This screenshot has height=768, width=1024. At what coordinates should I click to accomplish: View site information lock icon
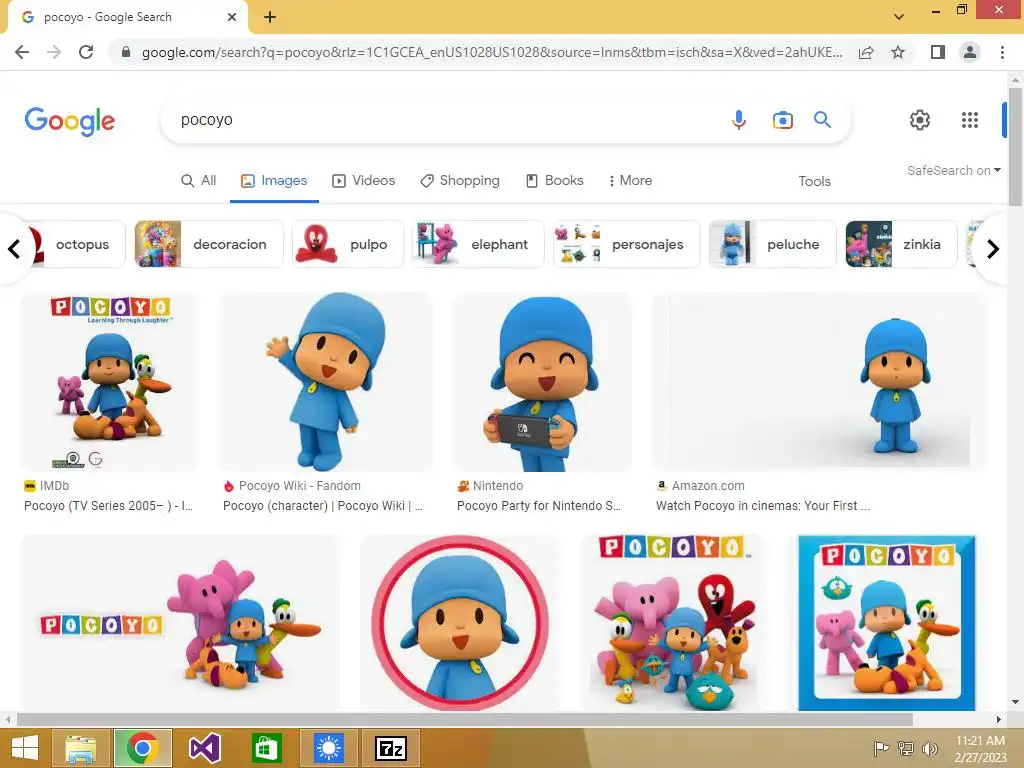click(126, 52)
